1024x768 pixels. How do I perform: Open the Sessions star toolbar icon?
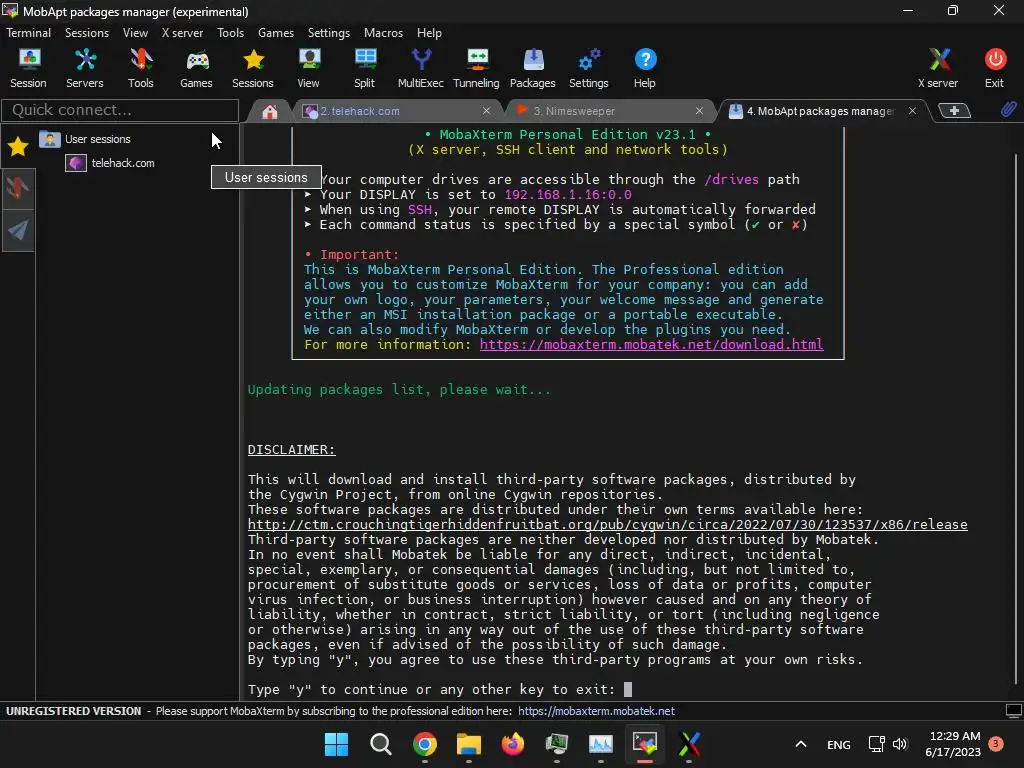253,68
